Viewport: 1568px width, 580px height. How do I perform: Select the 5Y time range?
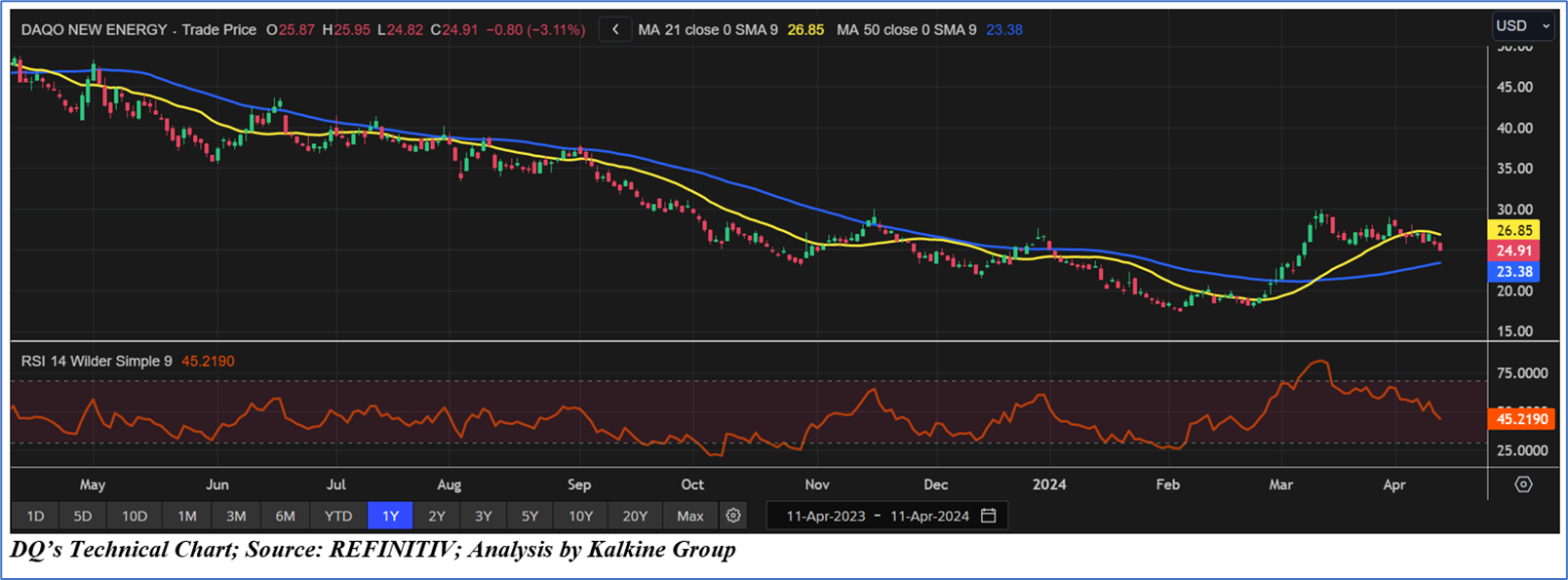point(529,516)
